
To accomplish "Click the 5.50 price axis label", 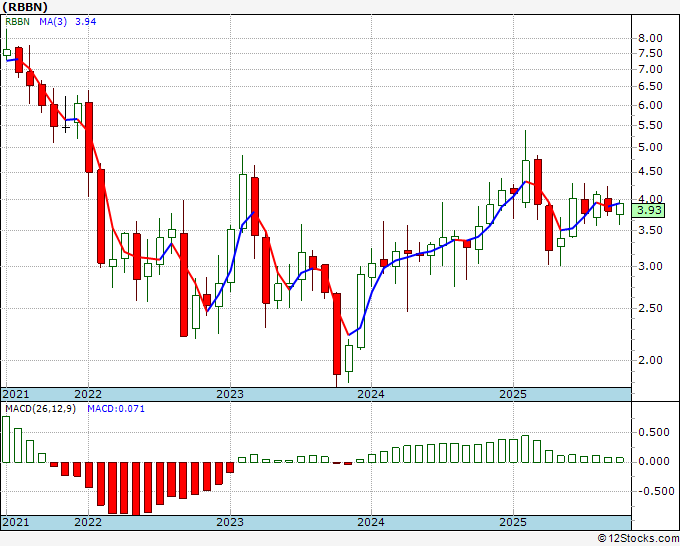I will coord(650,125).
